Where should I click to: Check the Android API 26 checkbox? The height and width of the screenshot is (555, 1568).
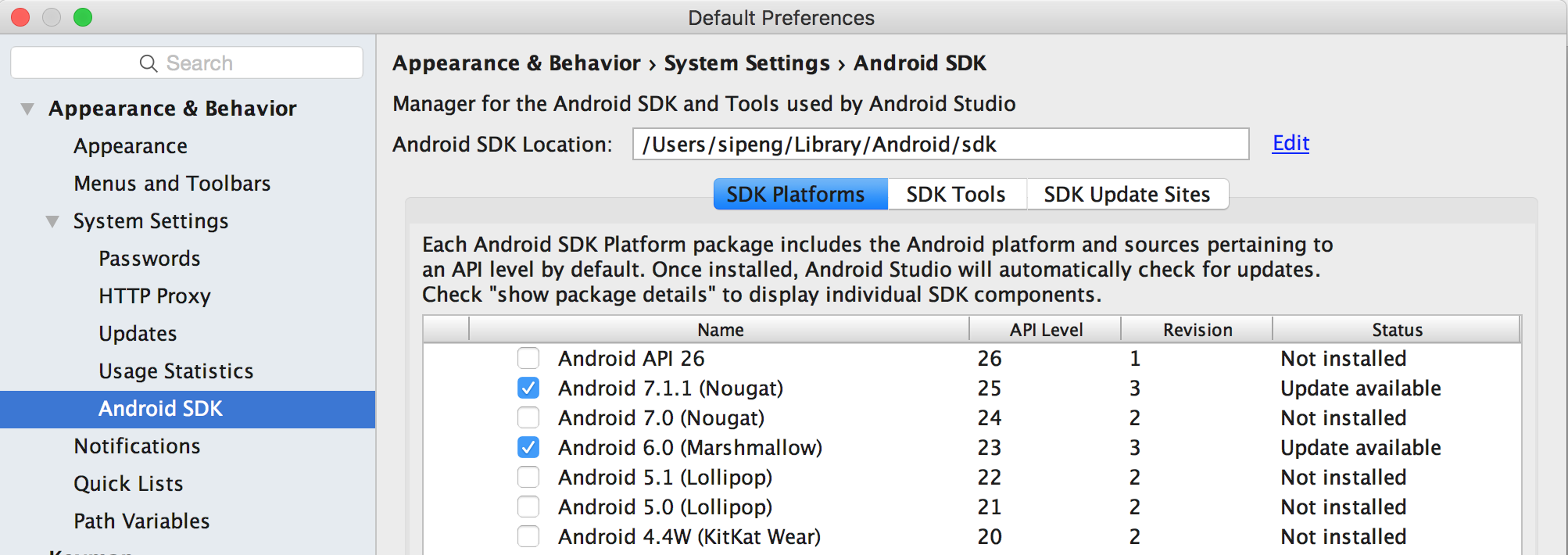click(528, 359)
